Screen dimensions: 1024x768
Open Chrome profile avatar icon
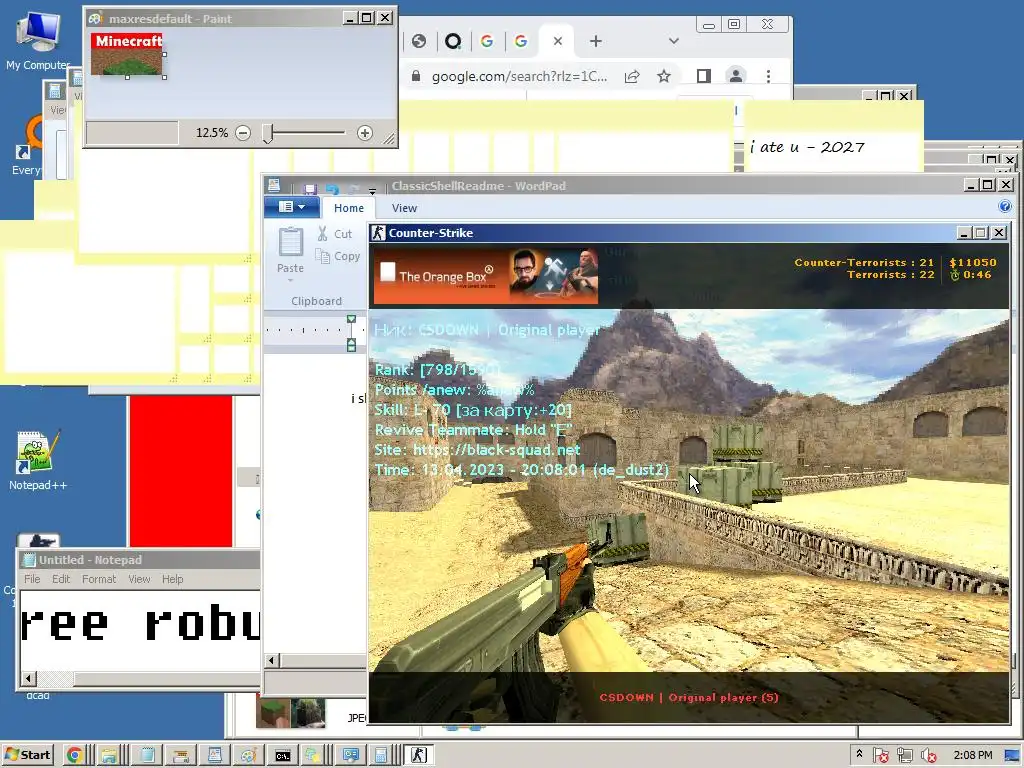click(x=736, y=76)
